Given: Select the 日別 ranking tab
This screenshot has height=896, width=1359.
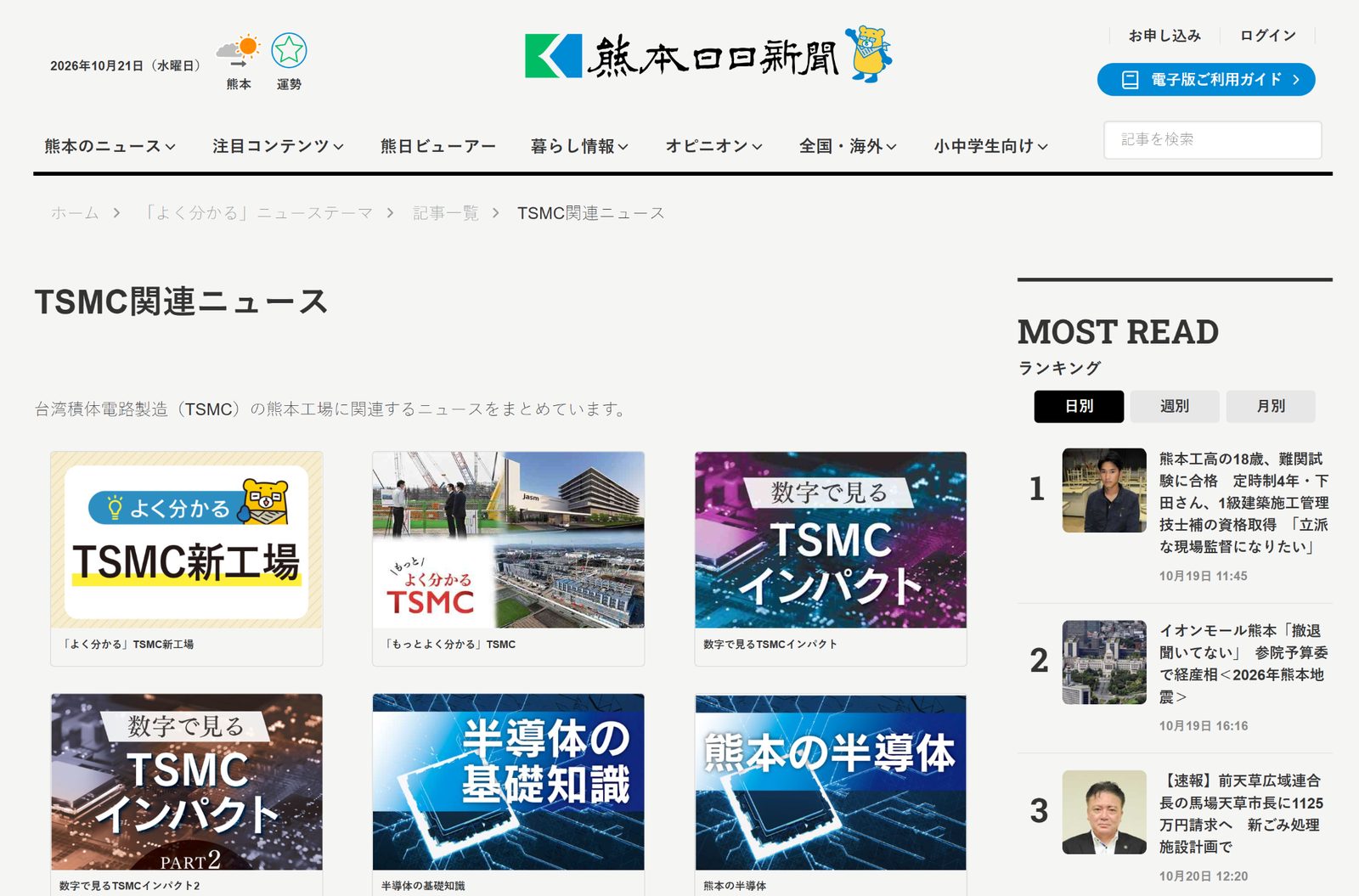Looking at the screenshot, I should (1079, 407).
